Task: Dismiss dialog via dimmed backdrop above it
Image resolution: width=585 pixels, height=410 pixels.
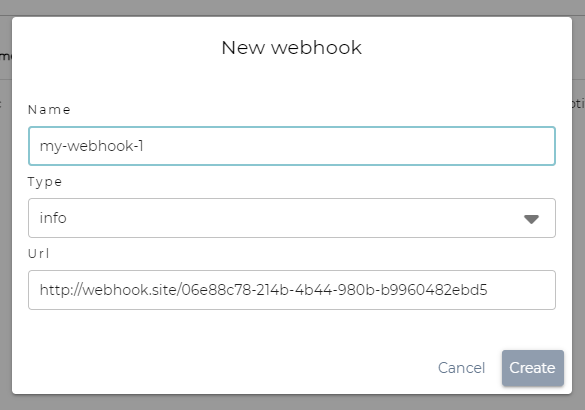Action: pos(292,7)
